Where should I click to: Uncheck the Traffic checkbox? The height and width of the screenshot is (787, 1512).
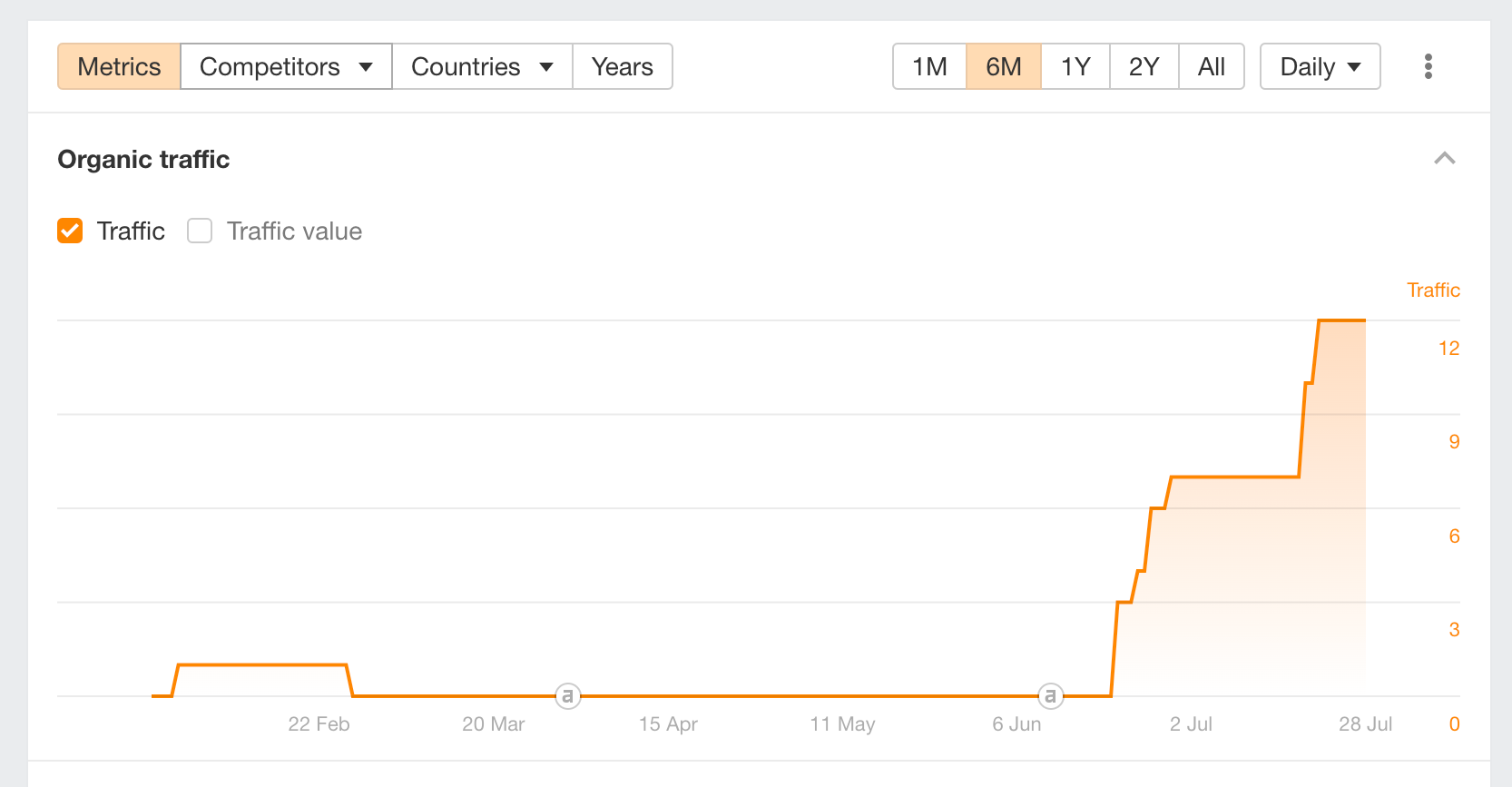point(70,231)
